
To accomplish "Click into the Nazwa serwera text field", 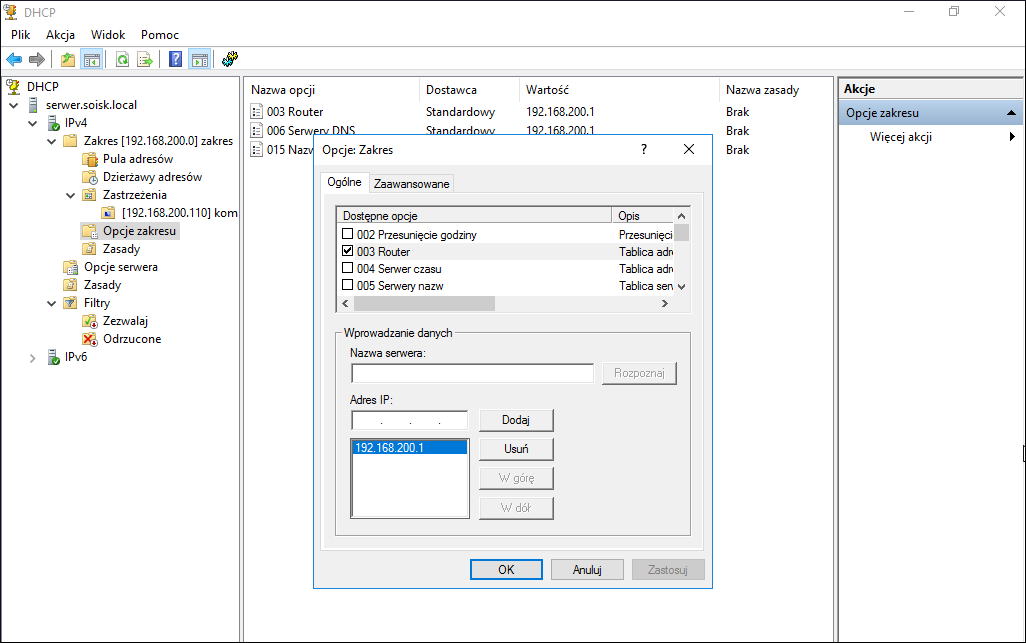I will 472,374.
